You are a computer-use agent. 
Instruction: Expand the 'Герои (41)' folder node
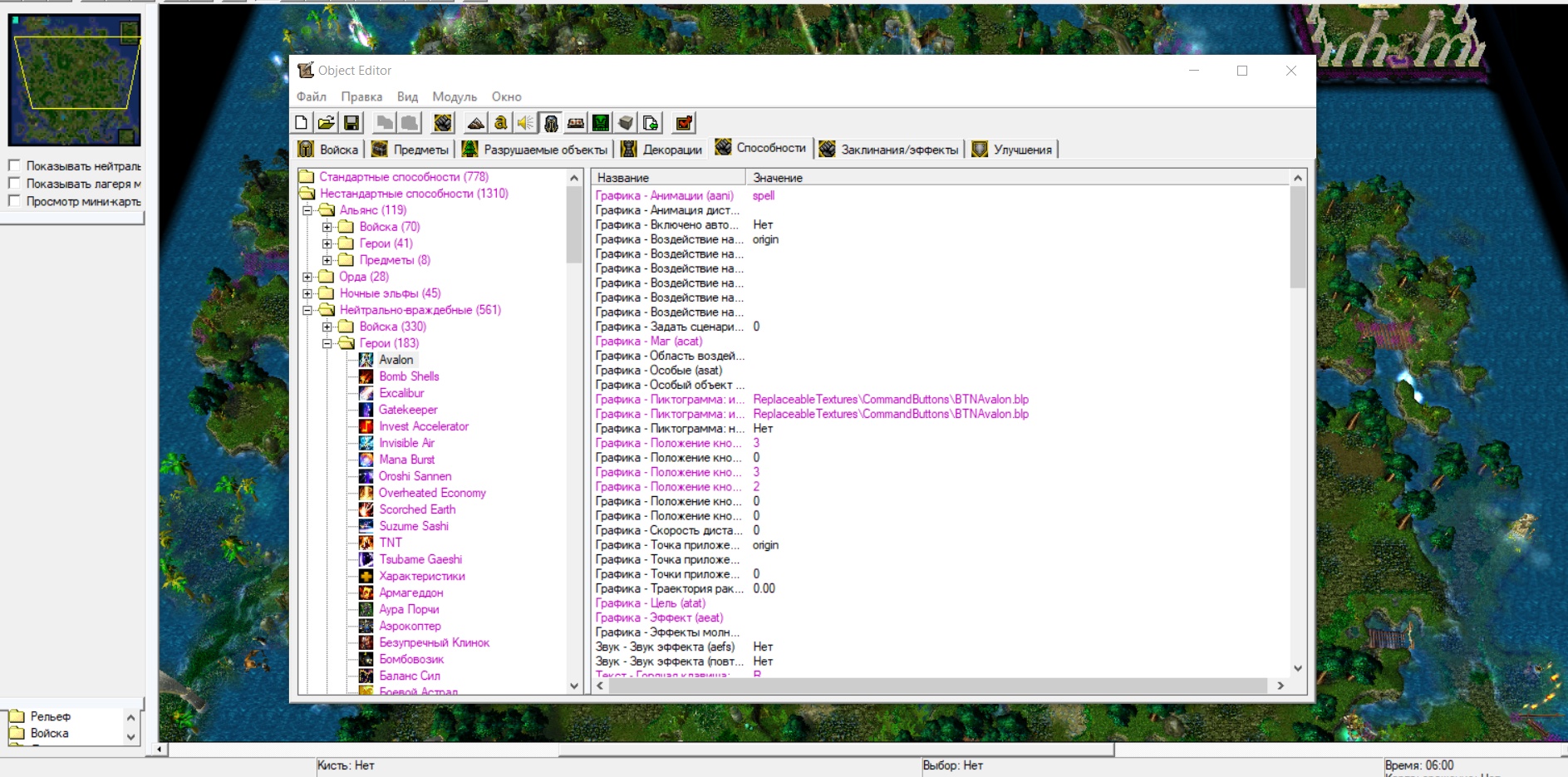click(x=327, y=243)
